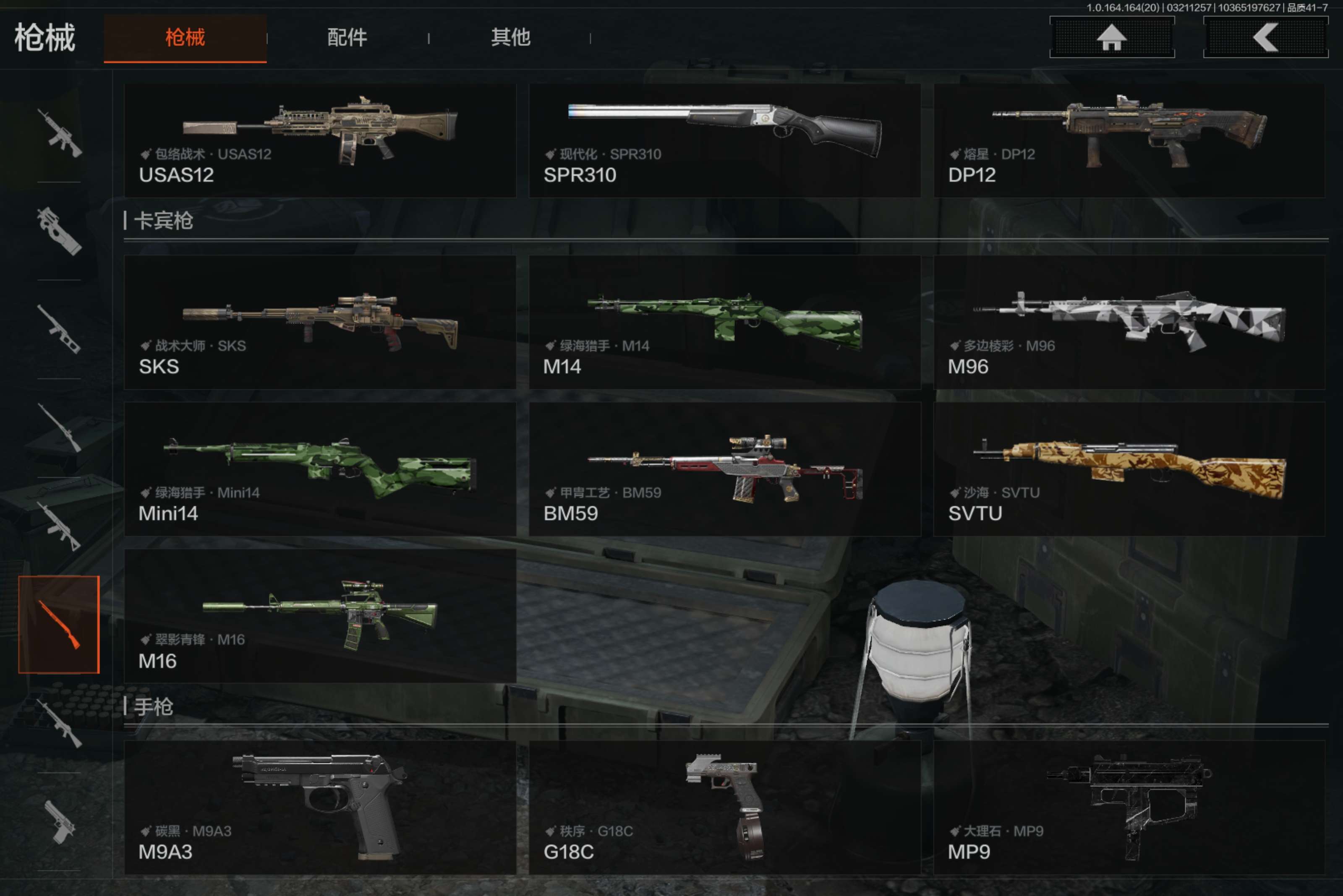Open the M16 weapon card
Screen dimensions: 1343x896
[320, 616]
